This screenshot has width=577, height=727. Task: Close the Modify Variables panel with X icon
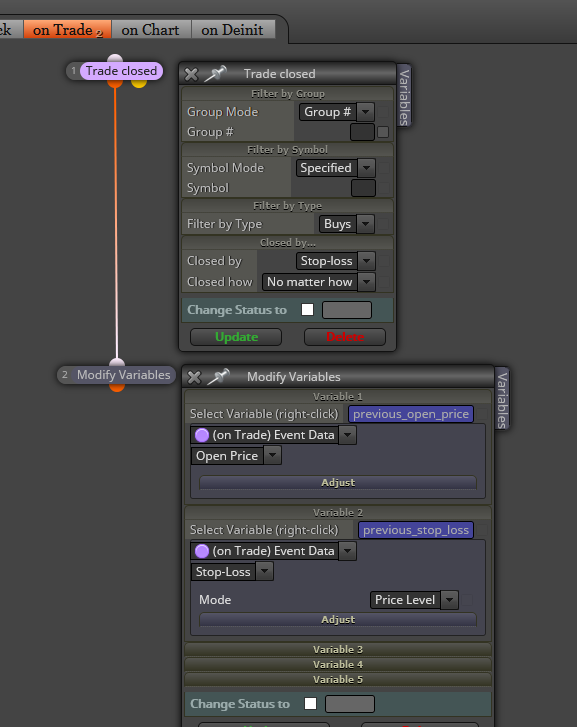click(x=194, y=377)
